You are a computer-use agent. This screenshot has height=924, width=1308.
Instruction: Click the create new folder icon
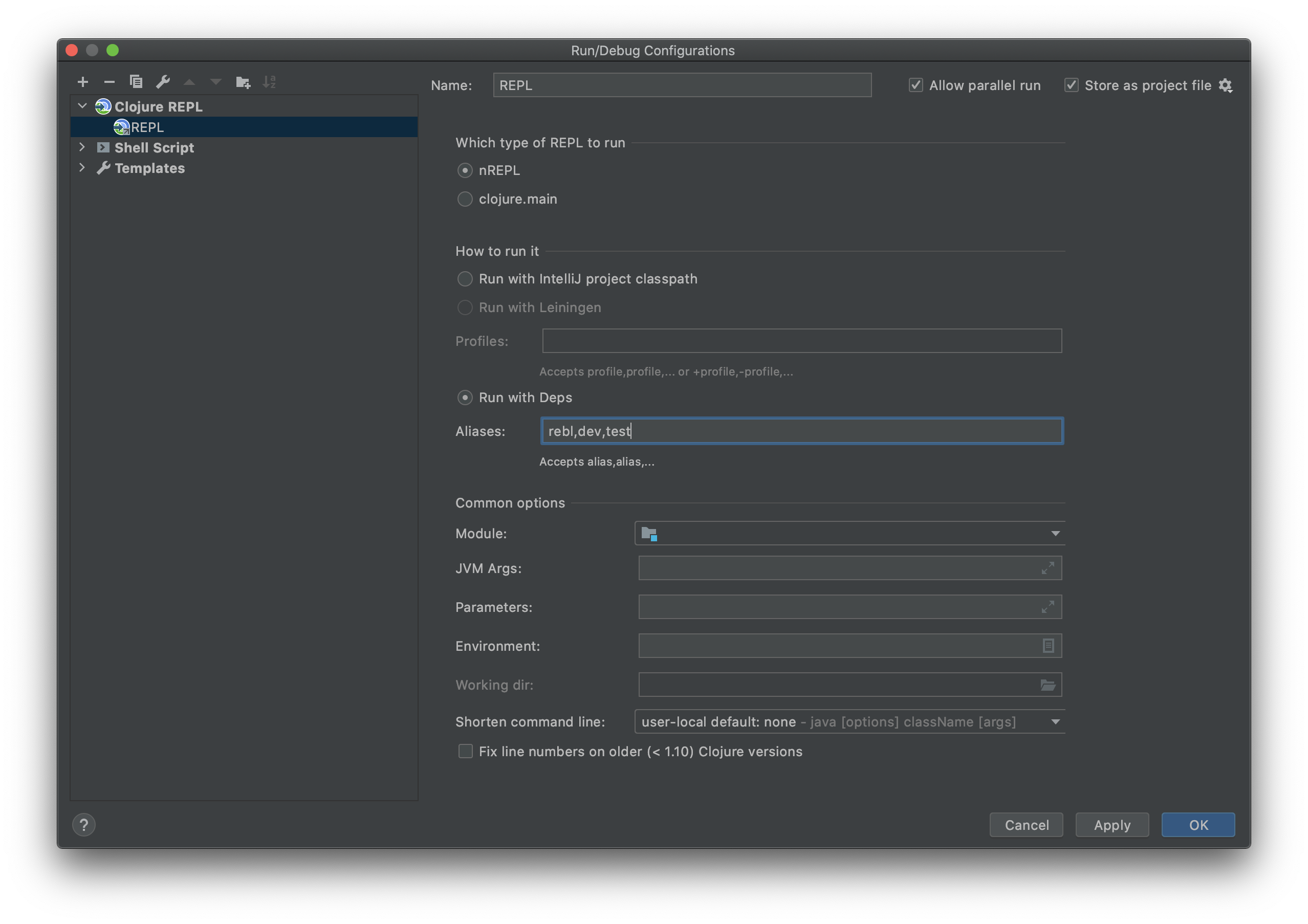click(x=243, y=82)
